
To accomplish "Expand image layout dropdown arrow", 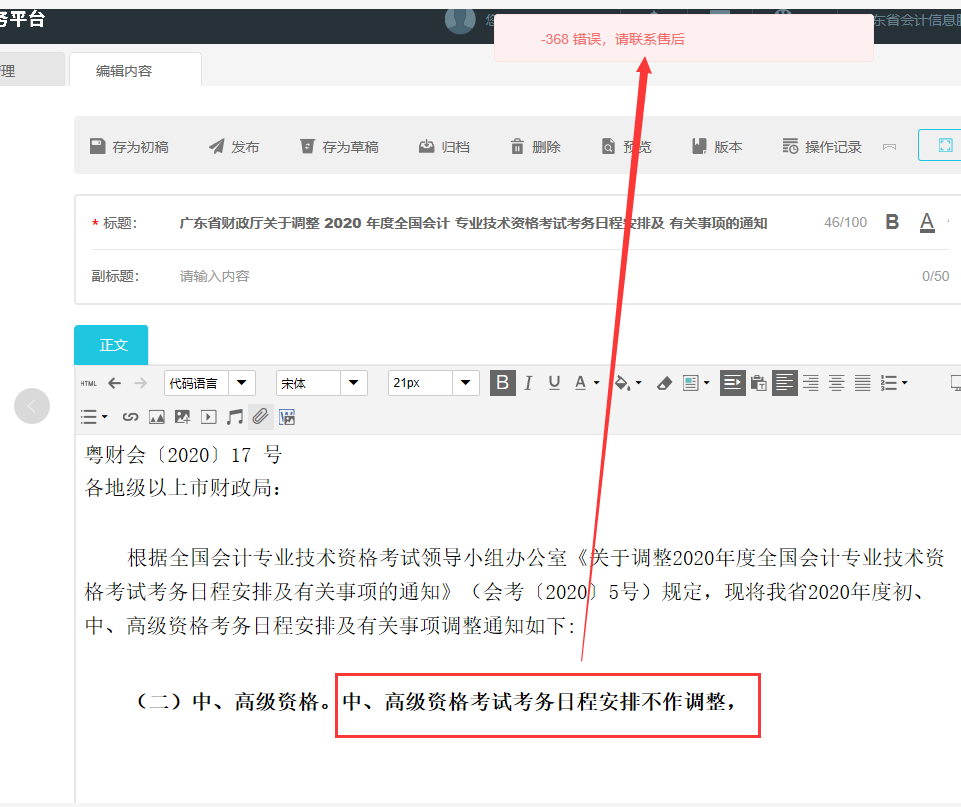I will [707, 383].
